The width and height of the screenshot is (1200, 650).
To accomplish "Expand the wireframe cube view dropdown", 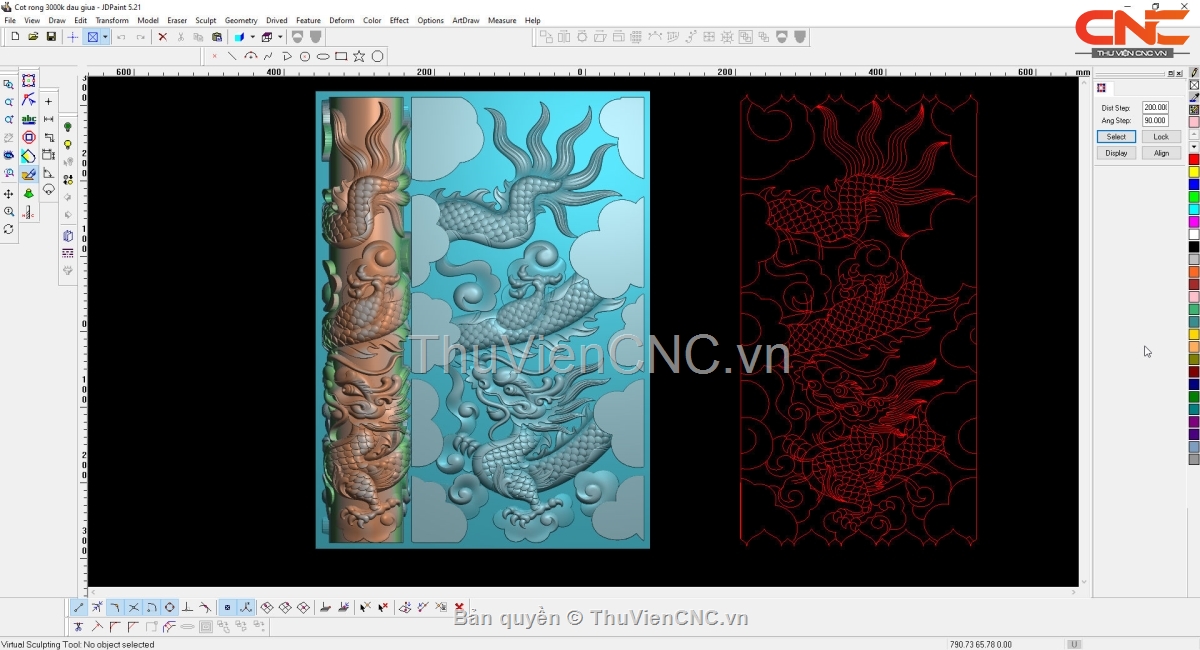I will (280, 37).
